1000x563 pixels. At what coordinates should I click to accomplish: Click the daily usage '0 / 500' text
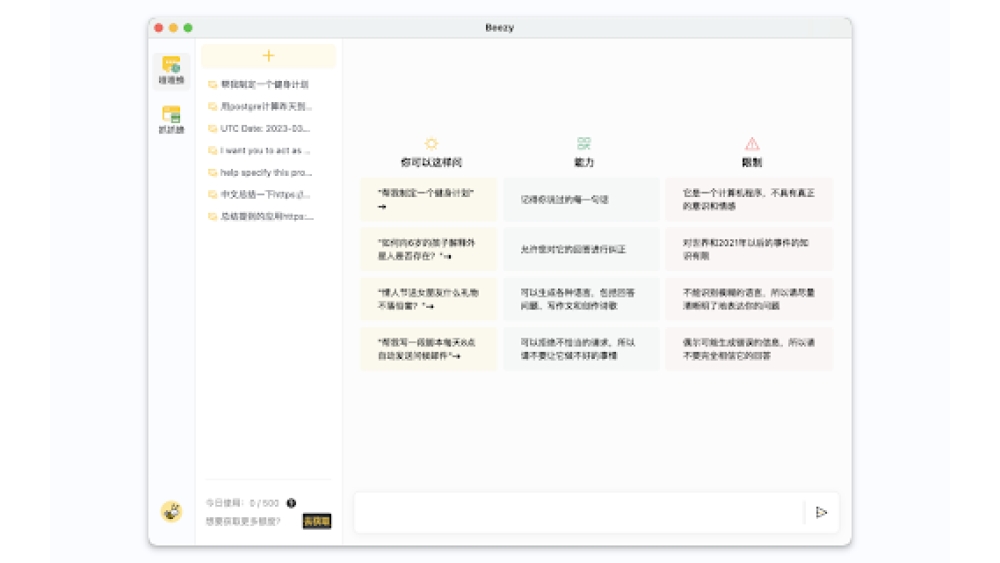coord(264,503)
